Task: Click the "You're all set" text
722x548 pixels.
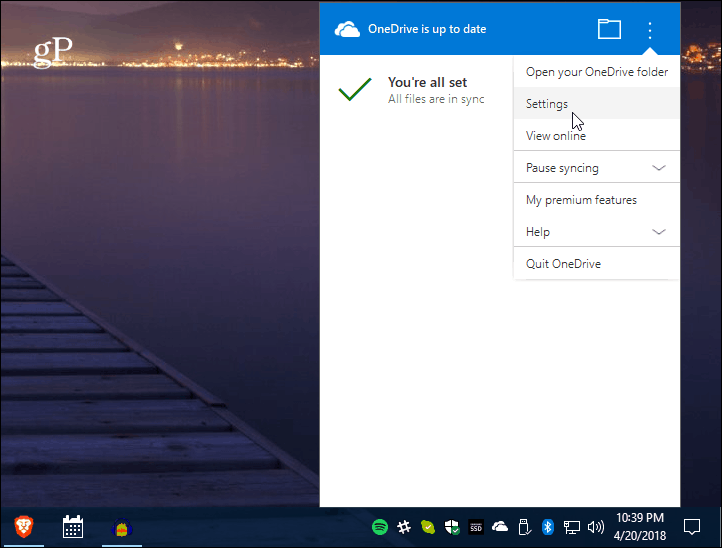Action: (427, 82)
